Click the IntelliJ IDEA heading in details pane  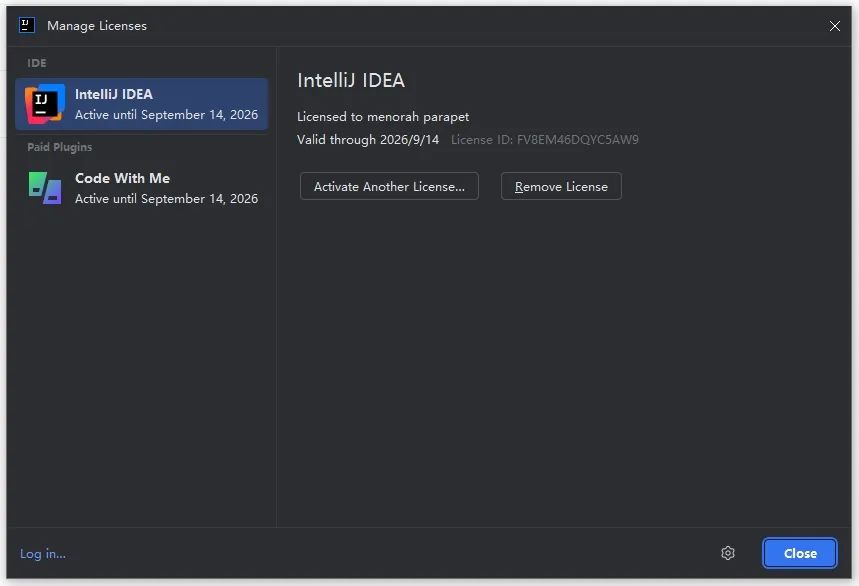click(351, 81)
